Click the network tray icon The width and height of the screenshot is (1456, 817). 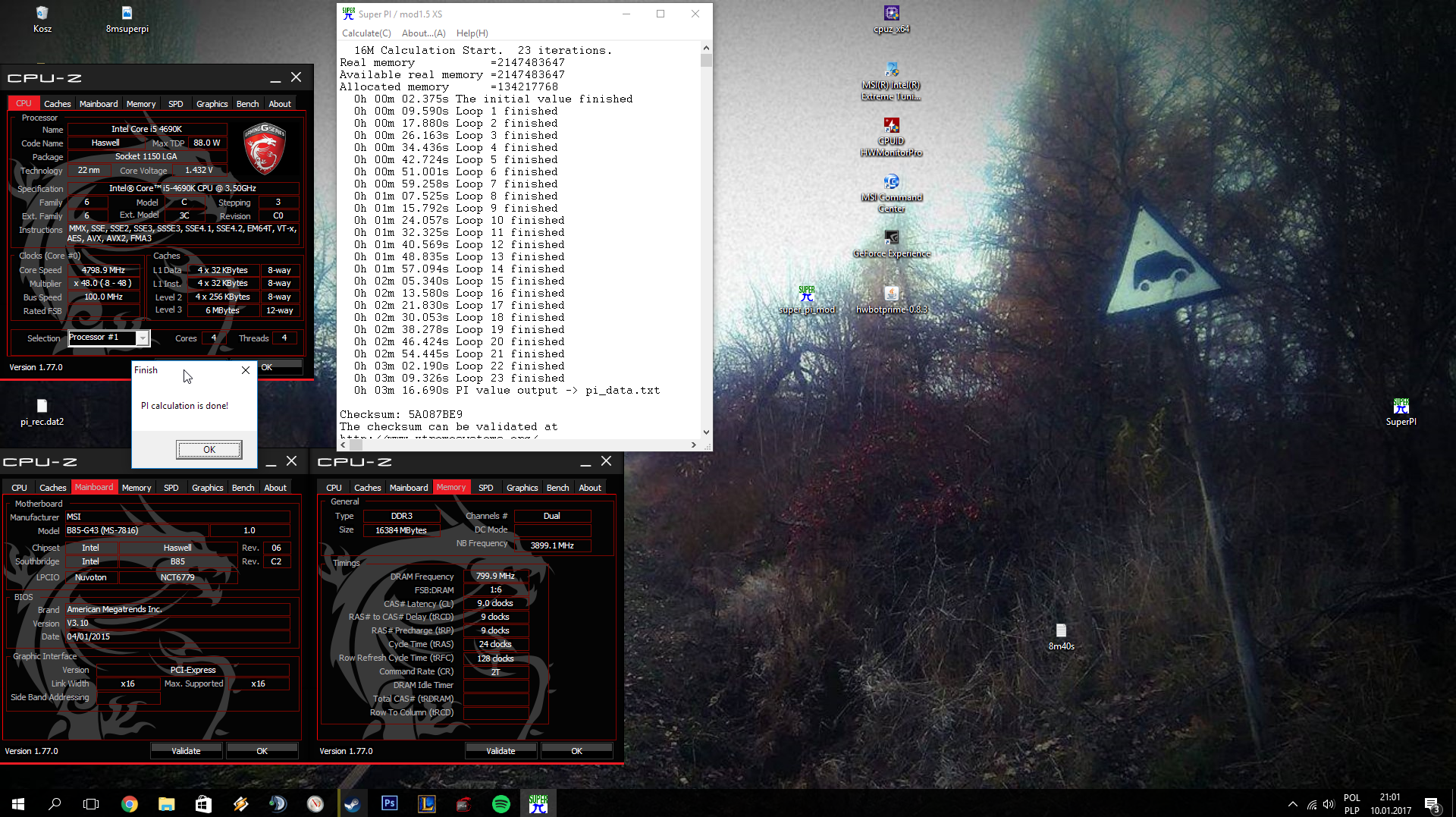tap(1311, 804)
